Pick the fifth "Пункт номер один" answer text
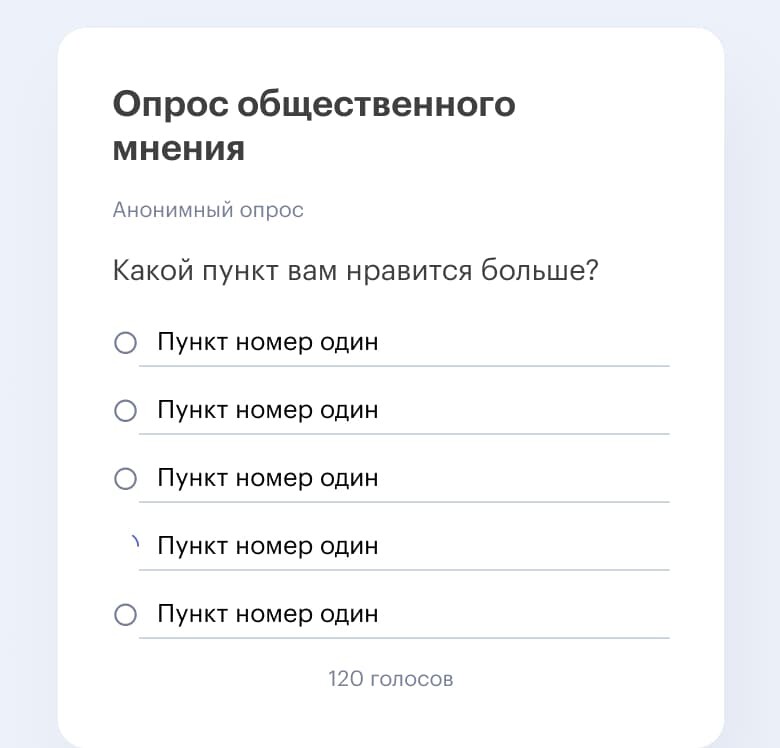This screenshot has width=780, height=748. (x=268, y=614)
